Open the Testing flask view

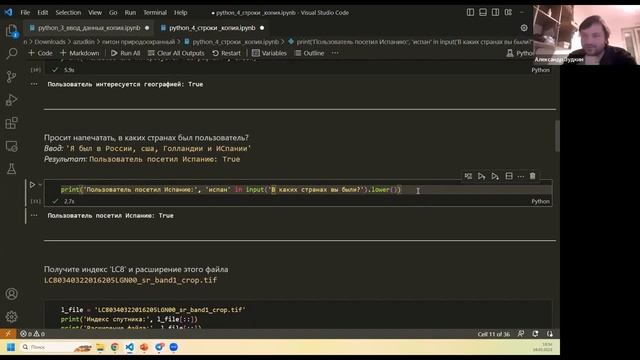click(x=11, y=169)
